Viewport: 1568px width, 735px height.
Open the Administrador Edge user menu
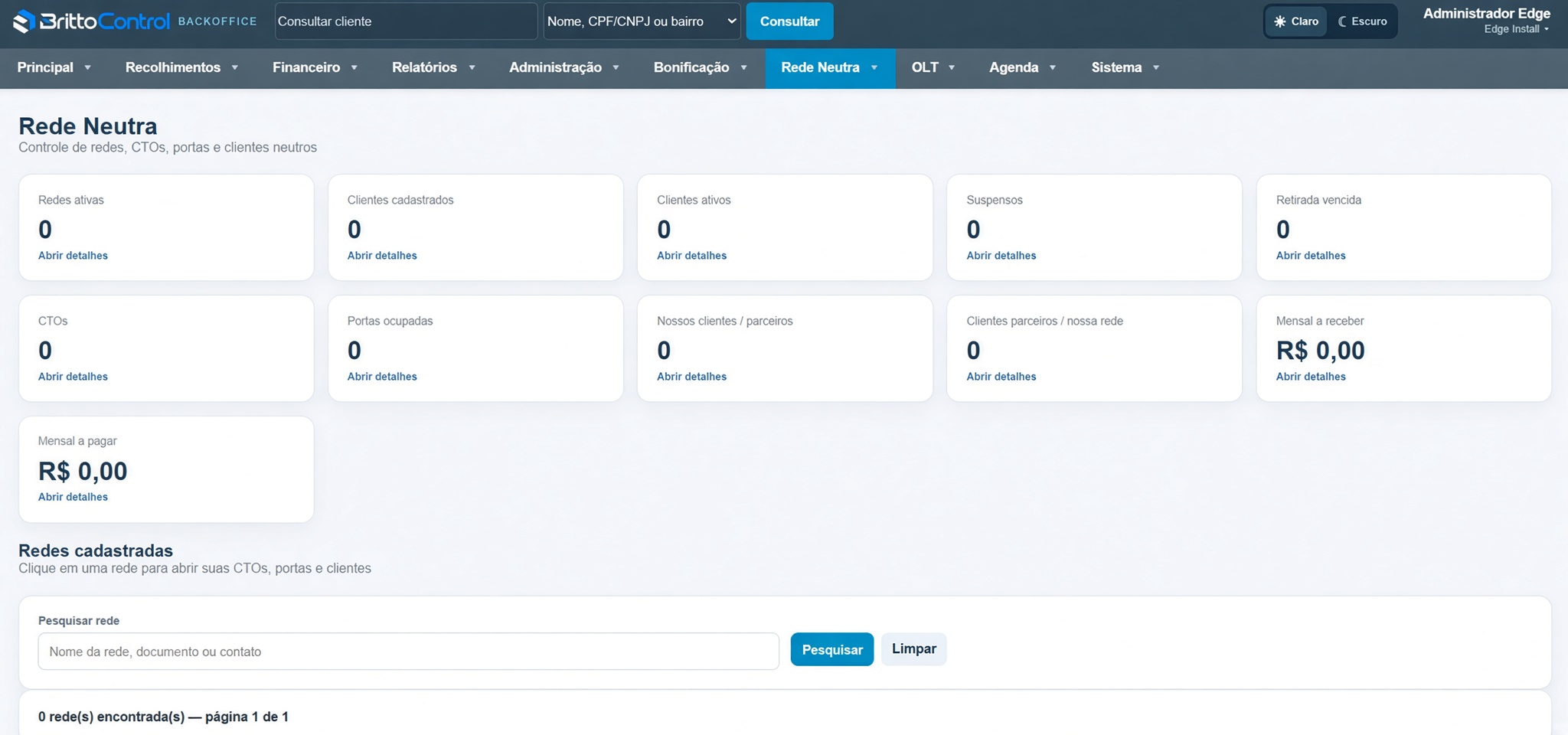click(x=1486, y=21)
